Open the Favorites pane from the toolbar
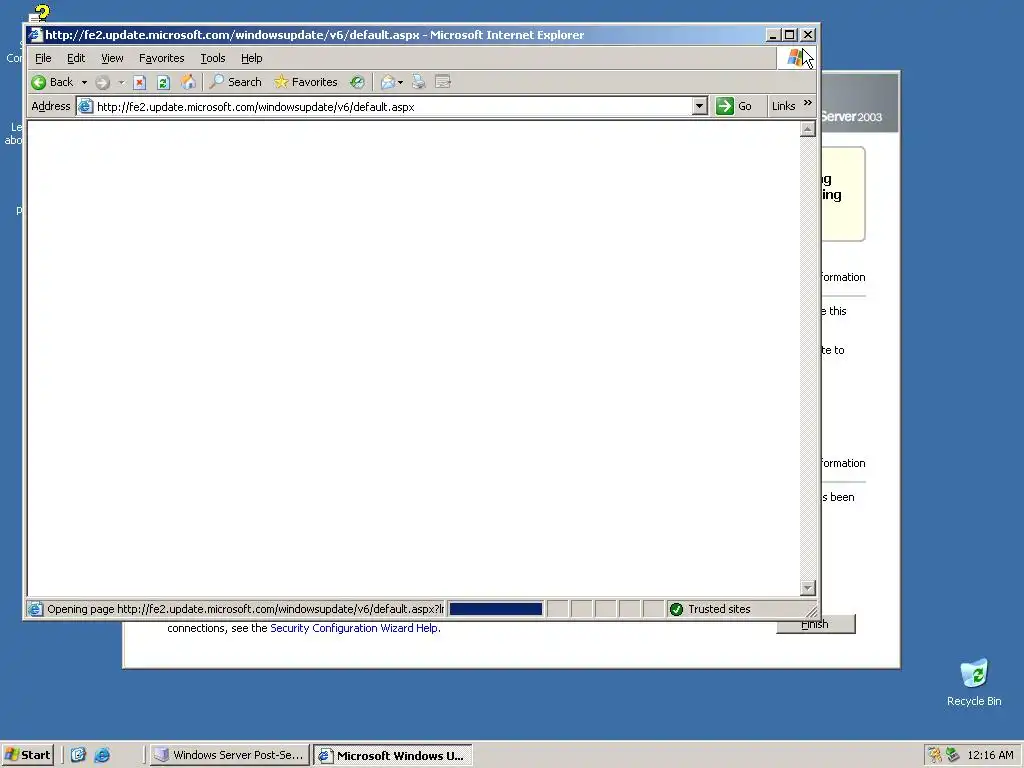This screenshot has height=768, width=1024. [x=306, y=82]
